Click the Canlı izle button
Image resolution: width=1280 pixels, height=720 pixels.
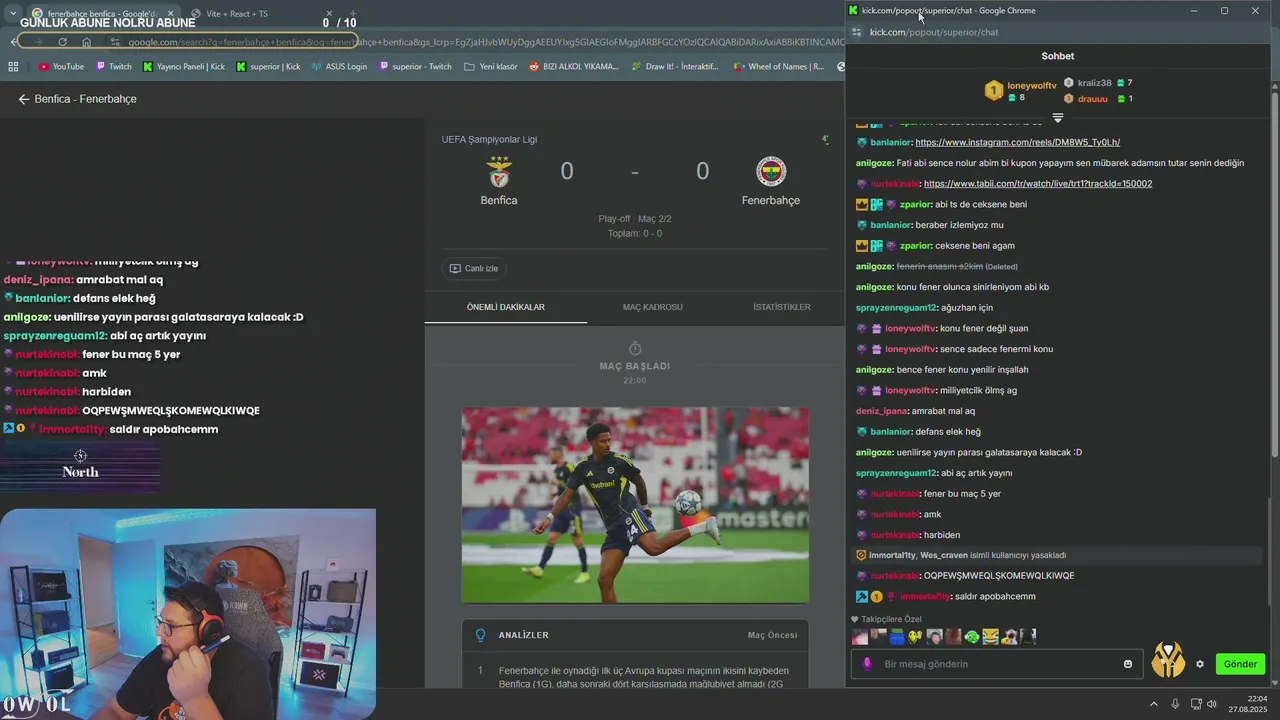(474, 268)
